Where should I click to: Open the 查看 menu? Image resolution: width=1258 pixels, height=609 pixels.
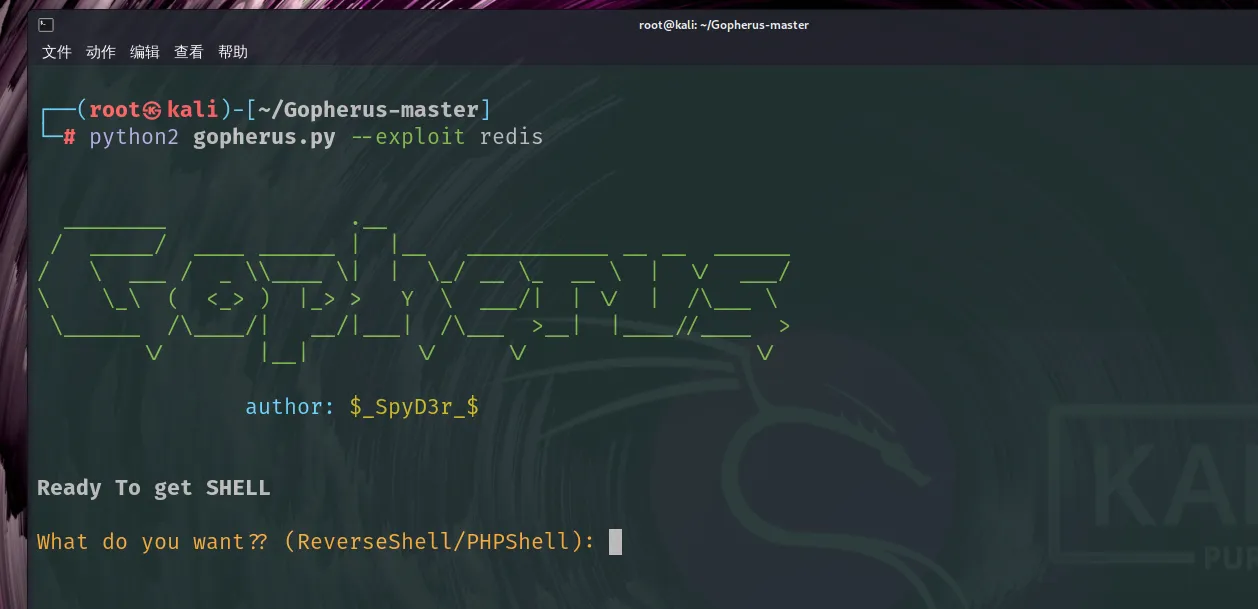tap(188, 52)
